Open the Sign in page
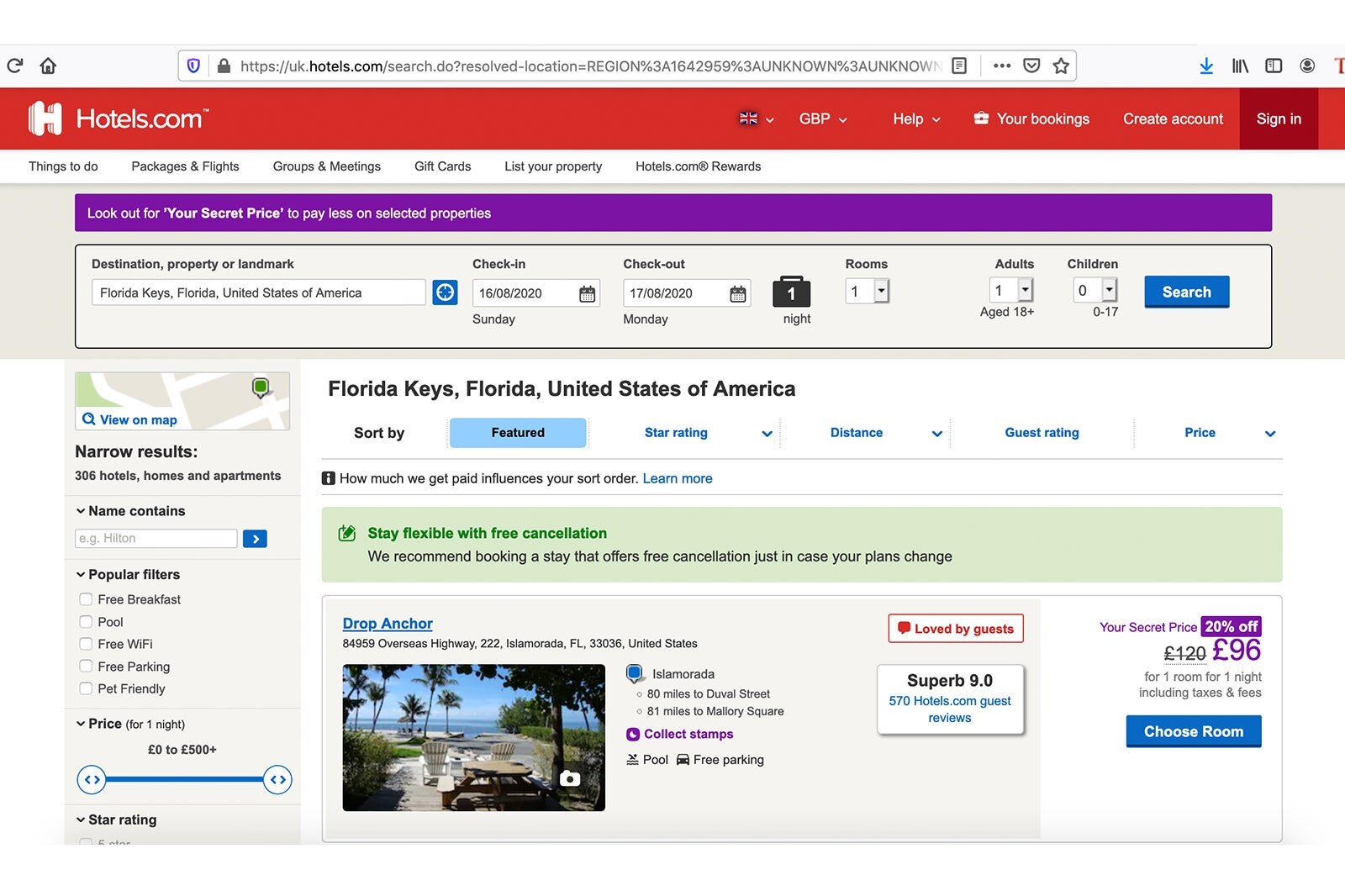The height and width of the screenshot is (896, 1345). tap(1279, 119)
